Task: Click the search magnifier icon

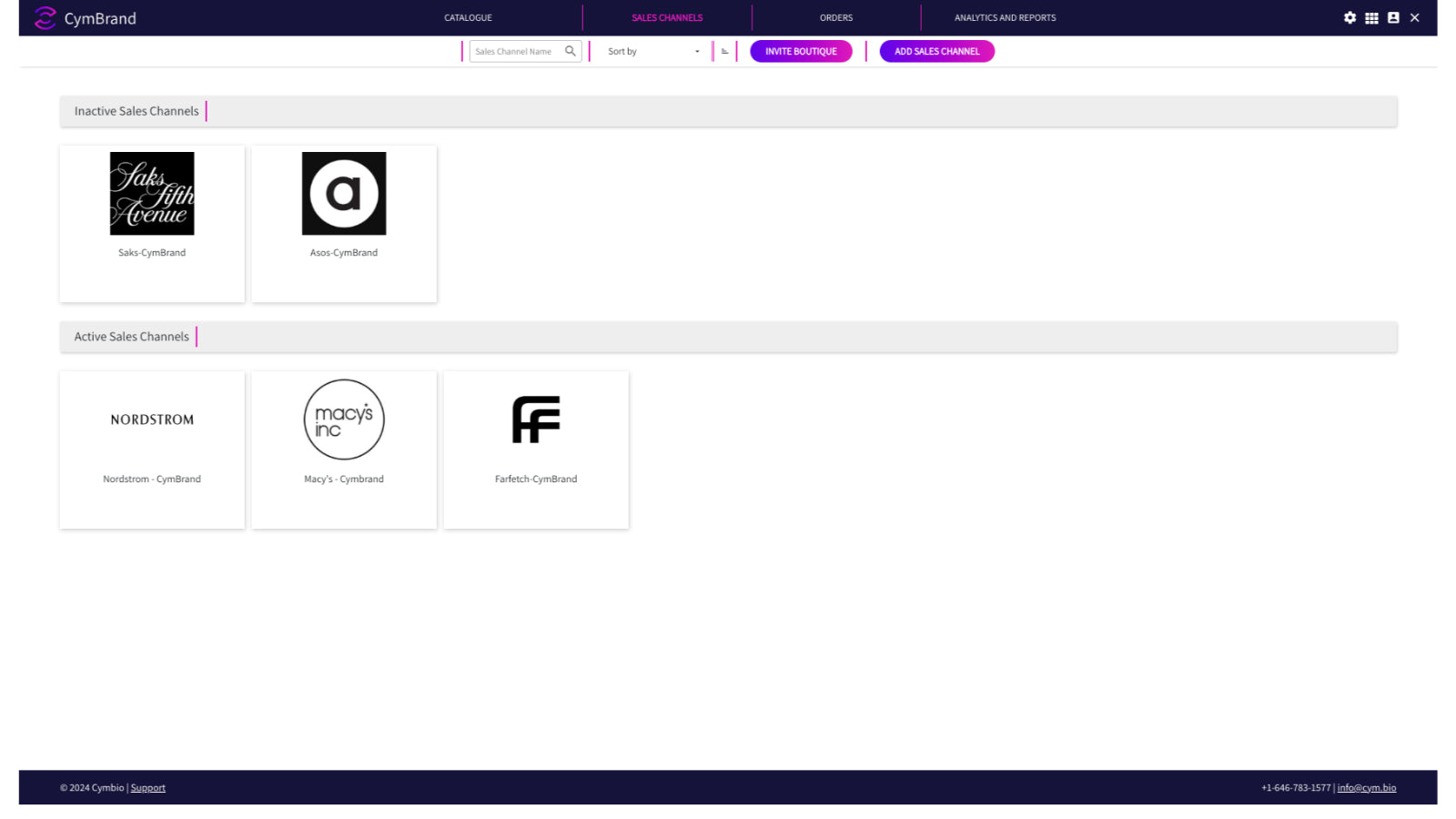Action: click(x=571, y=51)
